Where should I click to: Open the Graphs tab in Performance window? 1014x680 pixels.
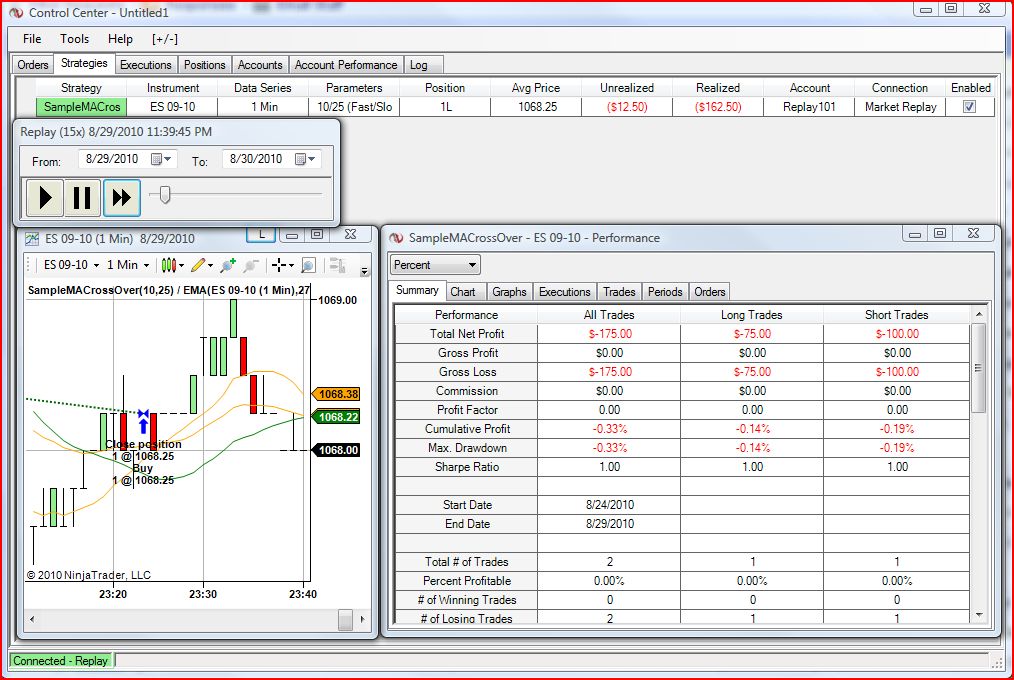[x=509, y=292]
